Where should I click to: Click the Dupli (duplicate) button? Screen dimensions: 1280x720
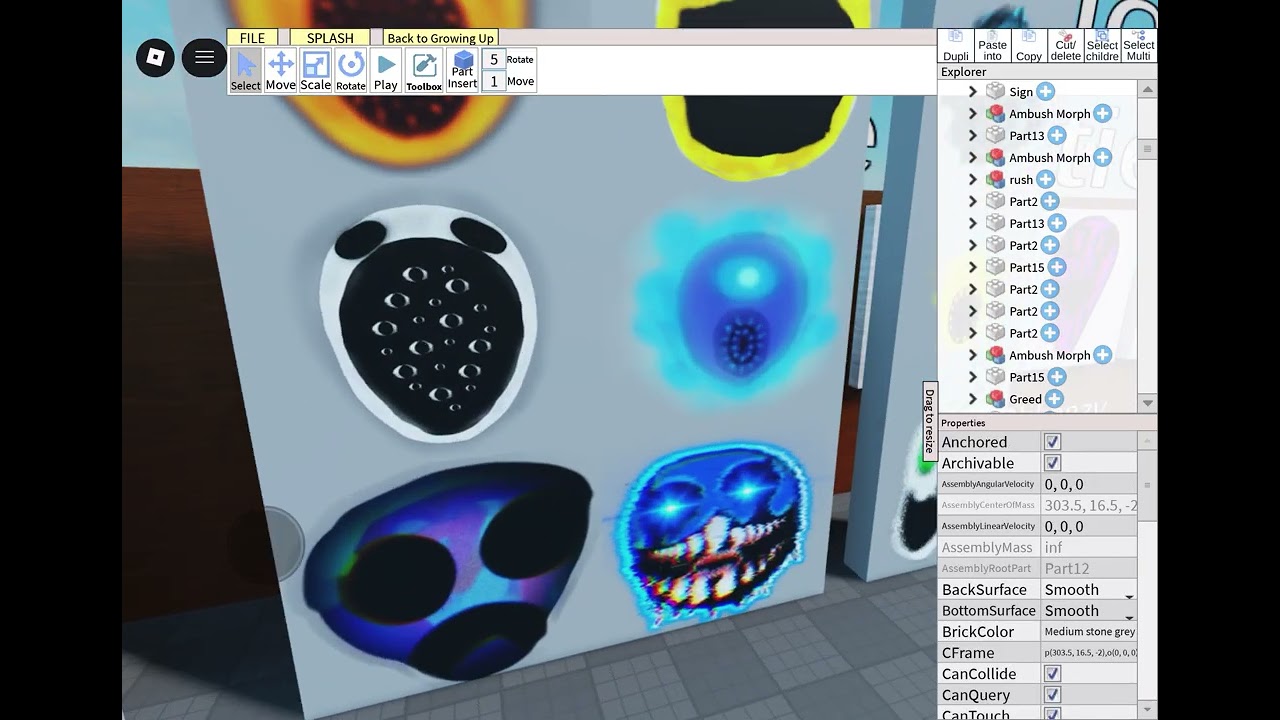click(x=956, y=46)
